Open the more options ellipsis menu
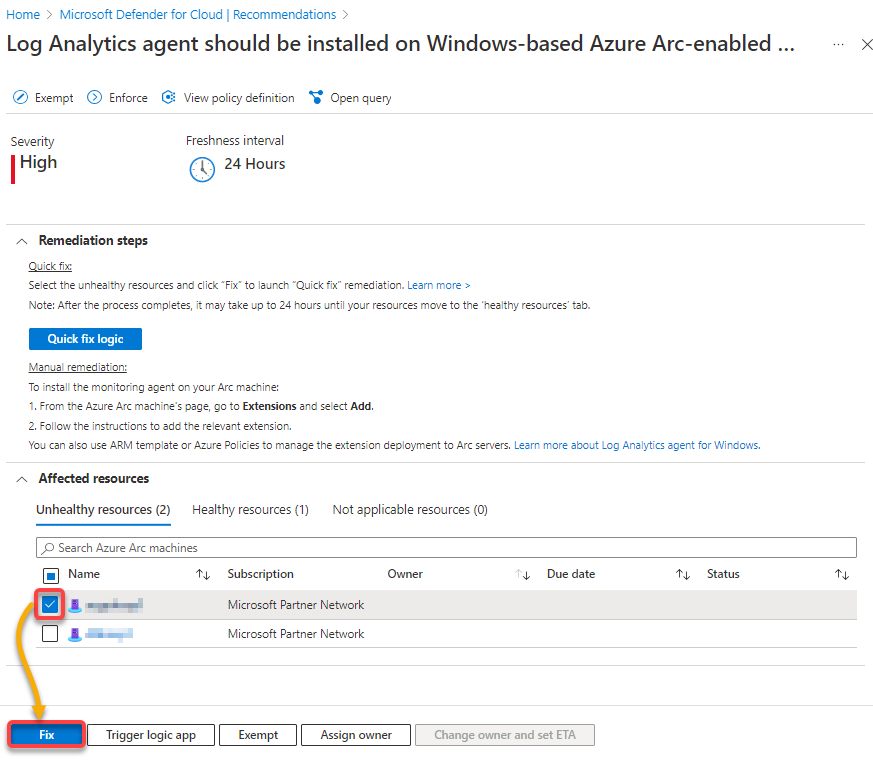 pos(838,44)
